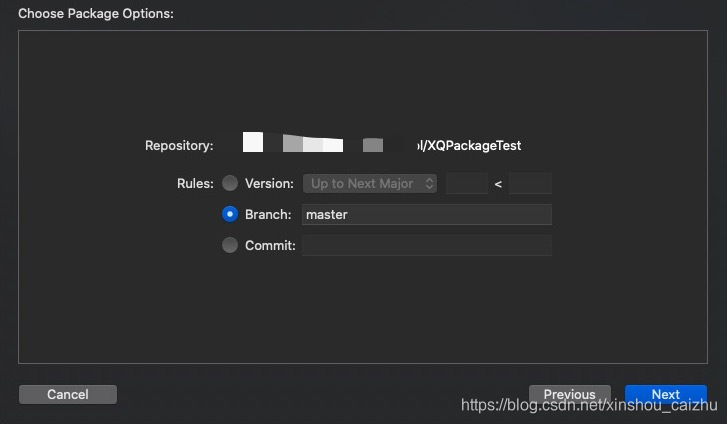Screen dimensions: 727x424
Task: Go back with the Previous button
Action: (x=569, y=394)
